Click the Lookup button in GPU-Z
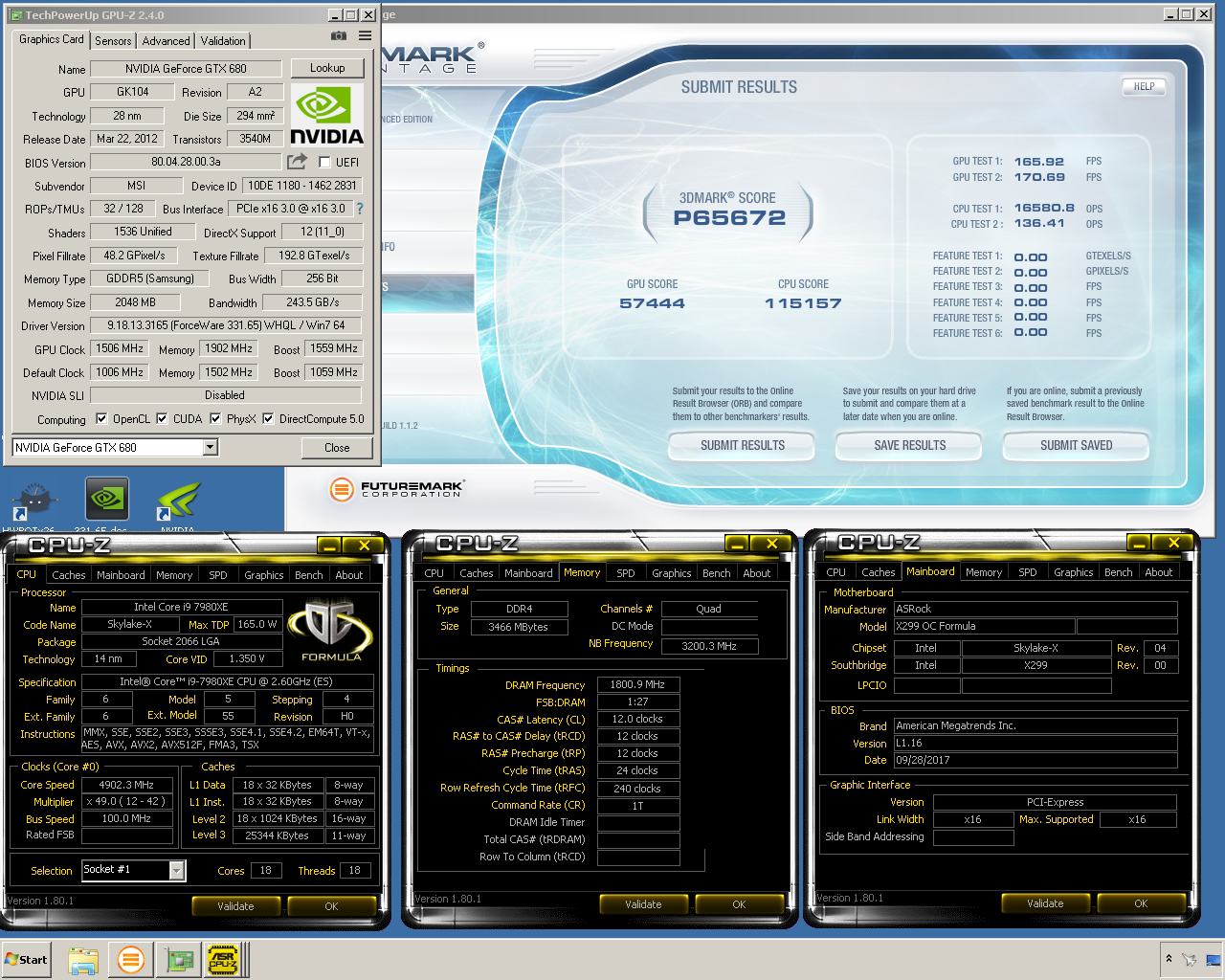This screenshot has width=1225, height=980. pyautogui.click(x=327, y=68)
